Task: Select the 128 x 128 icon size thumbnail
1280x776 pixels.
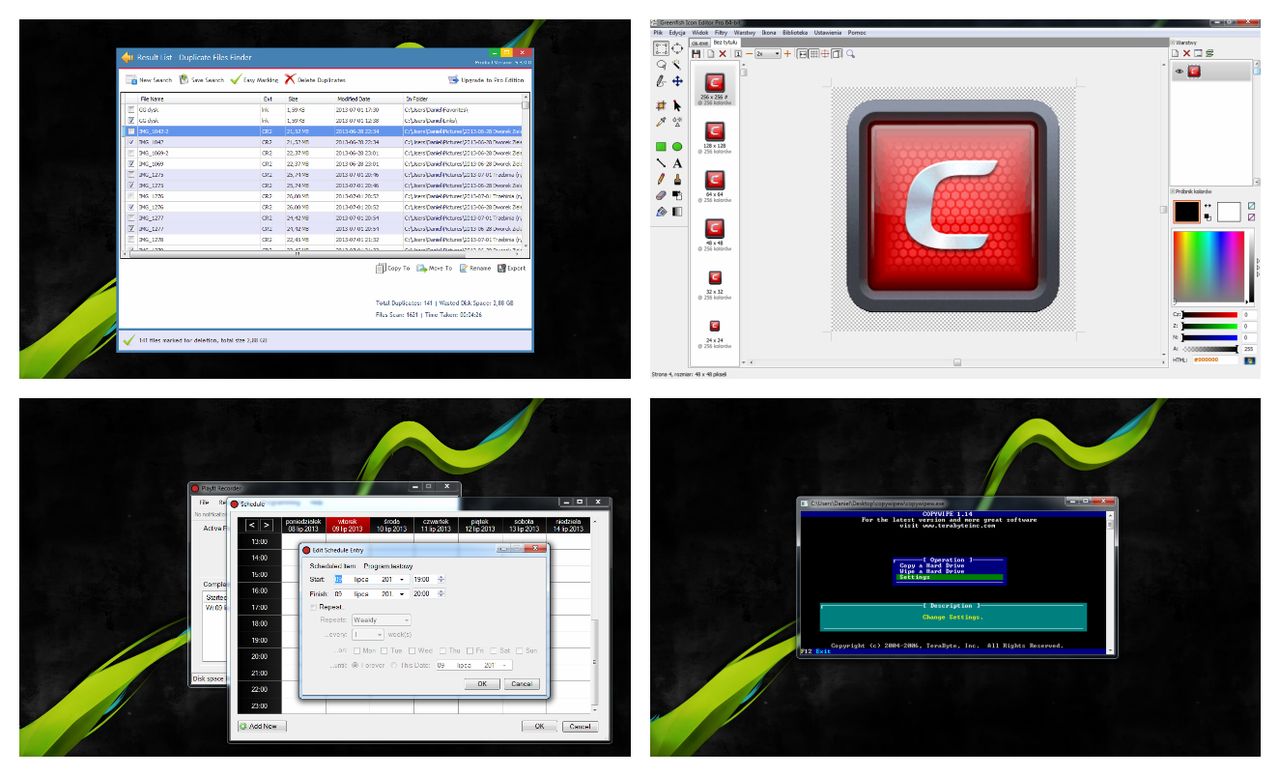Action: (x=715, y=136)
